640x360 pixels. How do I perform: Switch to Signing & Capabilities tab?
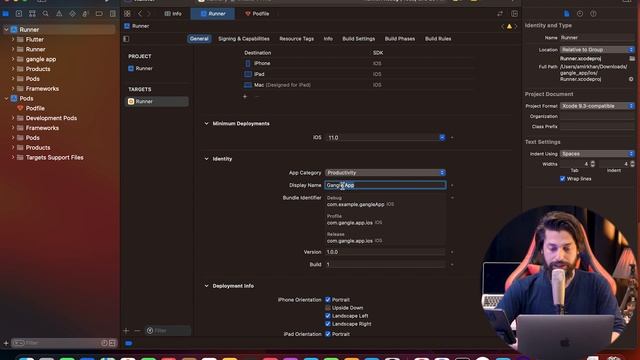(244, 39)
